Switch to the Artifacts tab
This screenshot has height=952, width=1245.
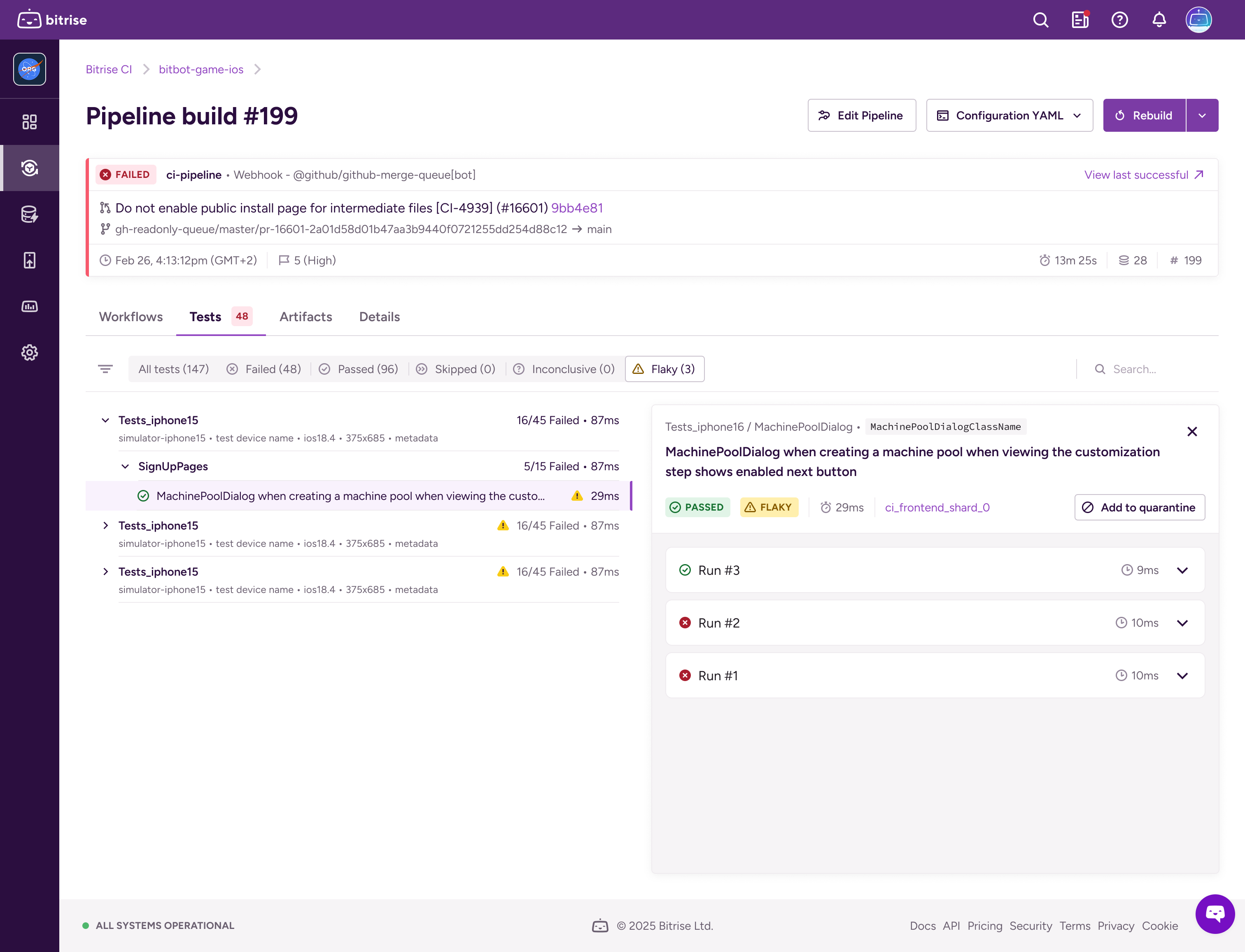tap(306, 317)
